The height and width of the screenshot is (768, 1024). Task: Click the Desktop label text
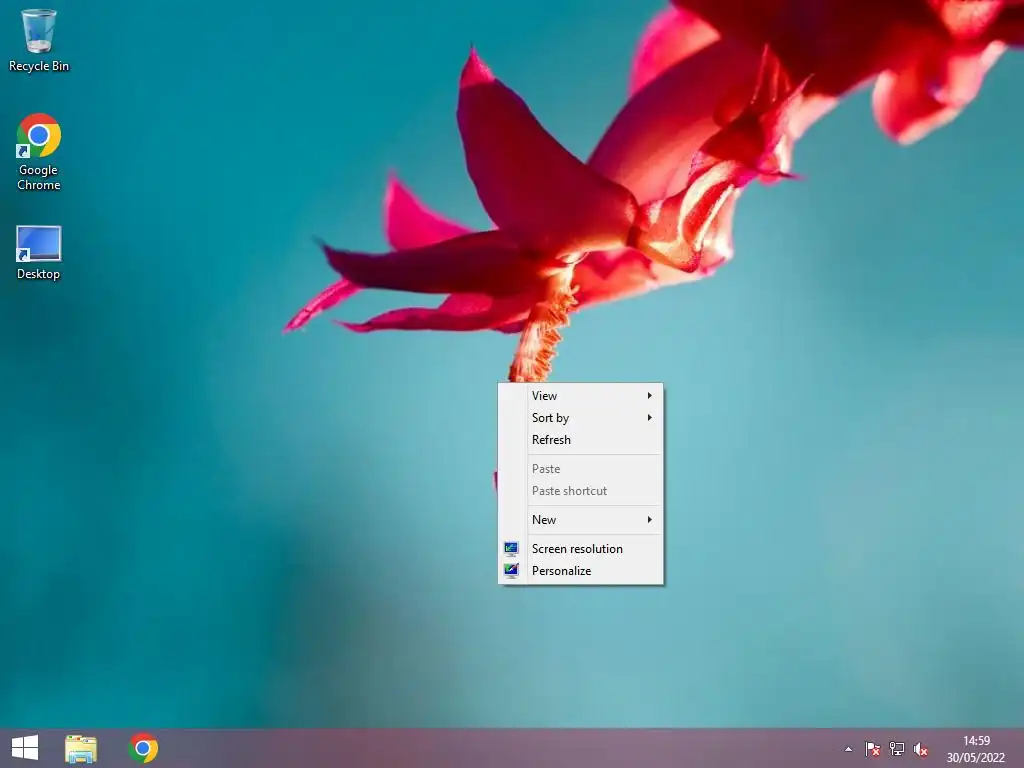pos(39,274)
